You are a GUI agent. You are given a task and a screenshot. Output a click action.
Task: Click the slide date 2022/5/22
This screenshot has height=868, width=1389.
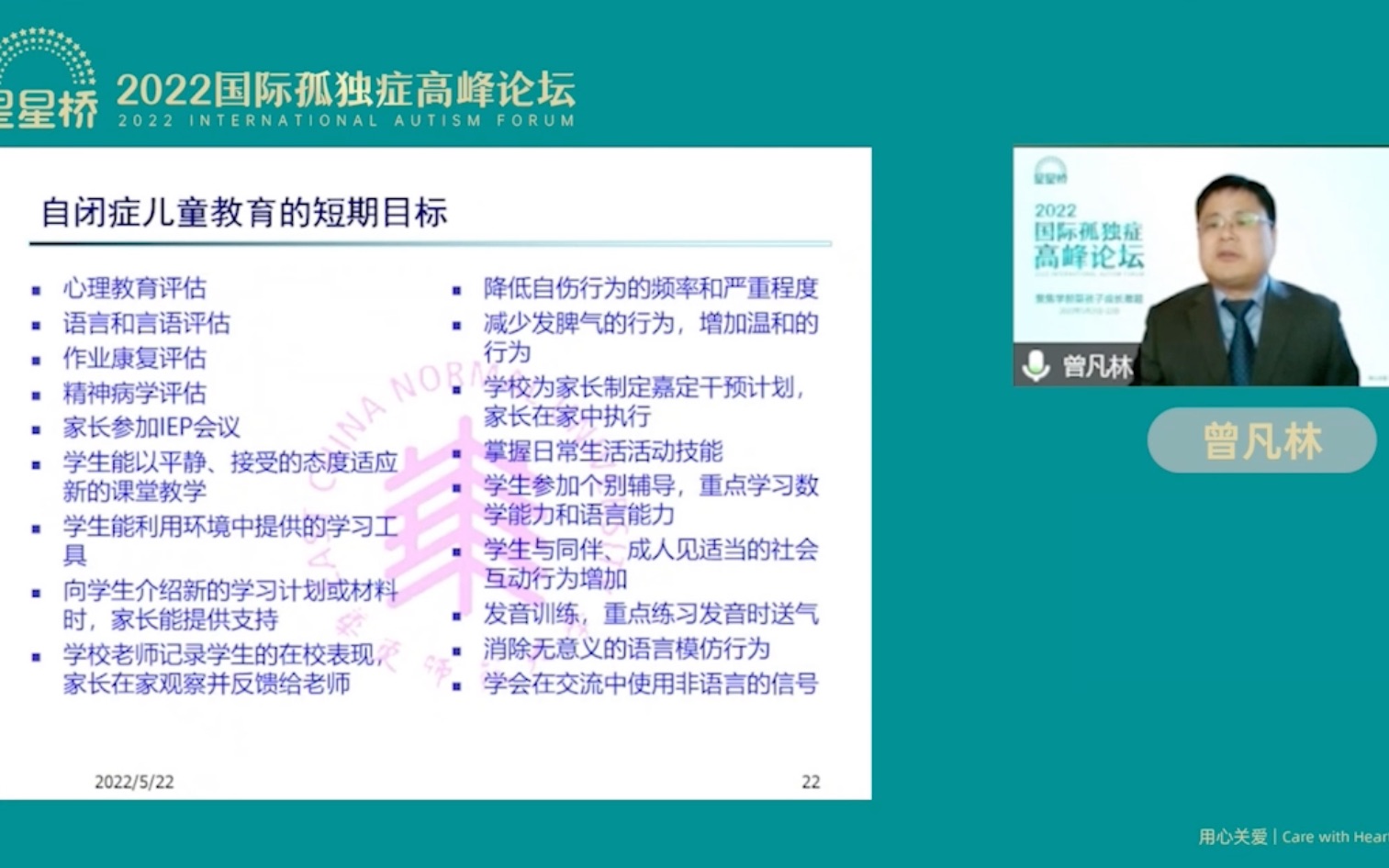pyautogui.click(x=134, y=782)
